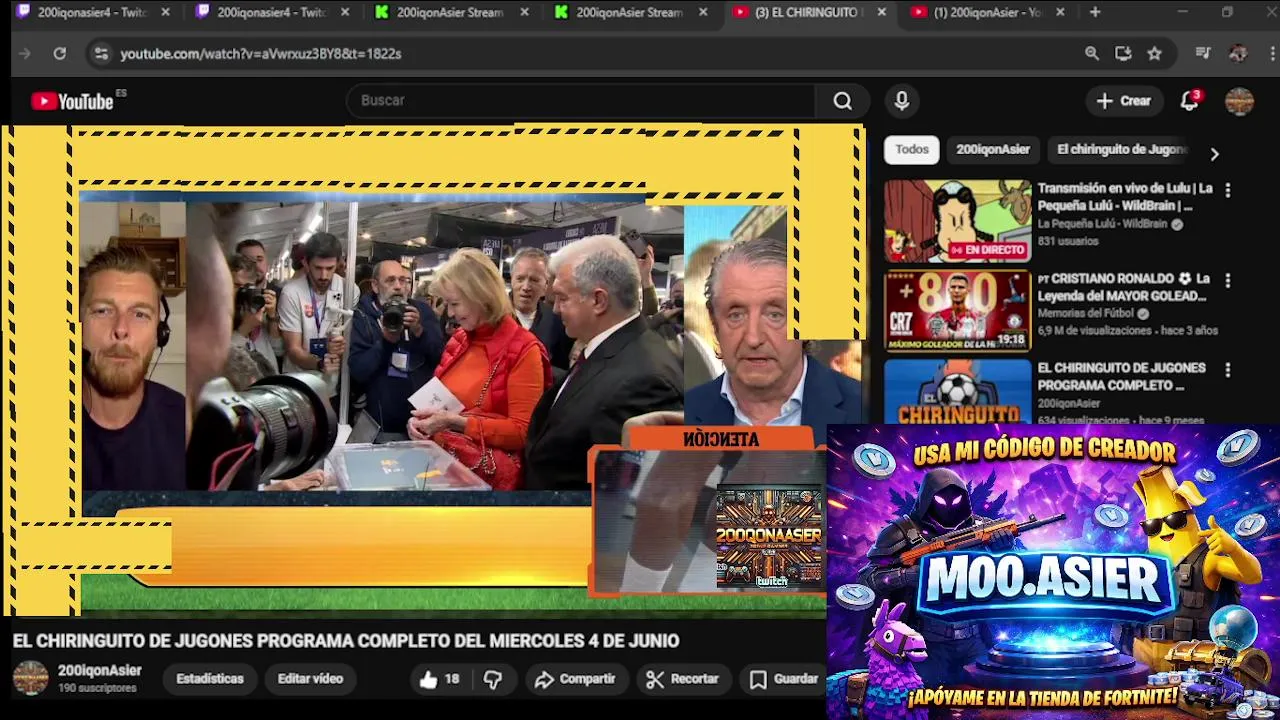Click the 200iqonAsier channel name link

[99, 671]
